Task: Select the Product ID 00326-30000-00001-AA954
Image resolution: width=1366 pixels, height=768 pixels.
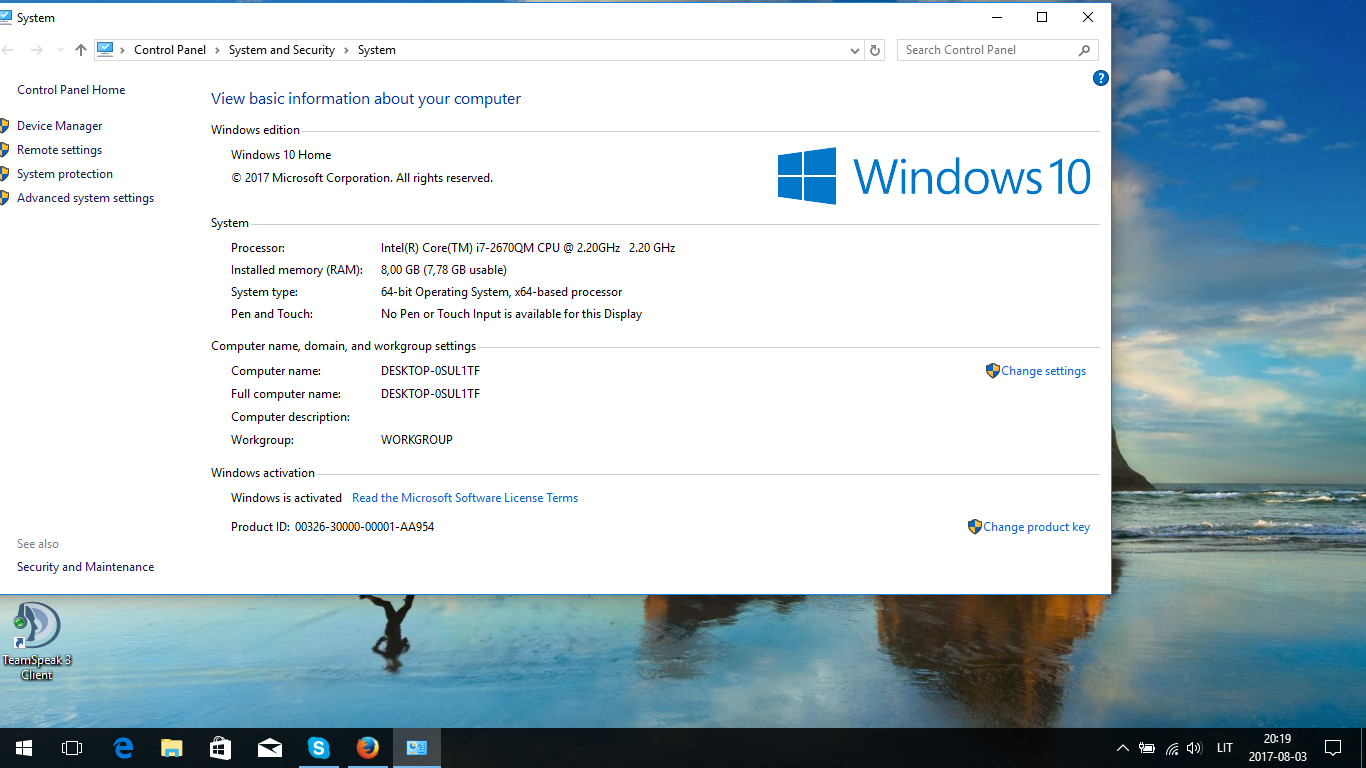Action: coord(364,527)
